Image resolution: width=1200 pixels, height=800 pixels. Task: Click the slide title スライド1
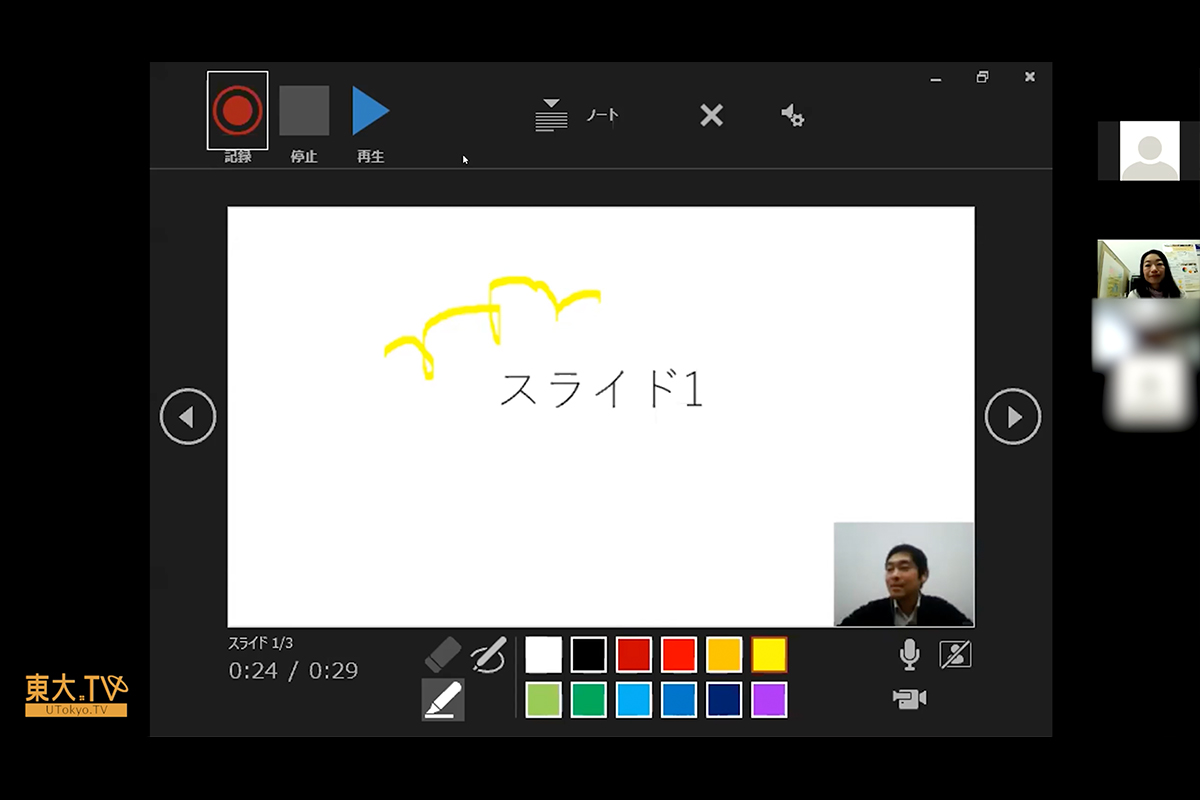(601, 389)
